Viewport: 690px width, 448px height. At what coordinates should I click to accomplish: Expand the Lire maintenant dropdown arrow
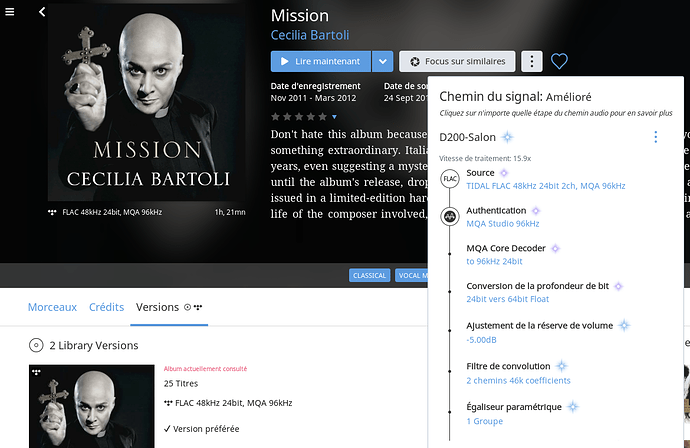click(382, 61)
